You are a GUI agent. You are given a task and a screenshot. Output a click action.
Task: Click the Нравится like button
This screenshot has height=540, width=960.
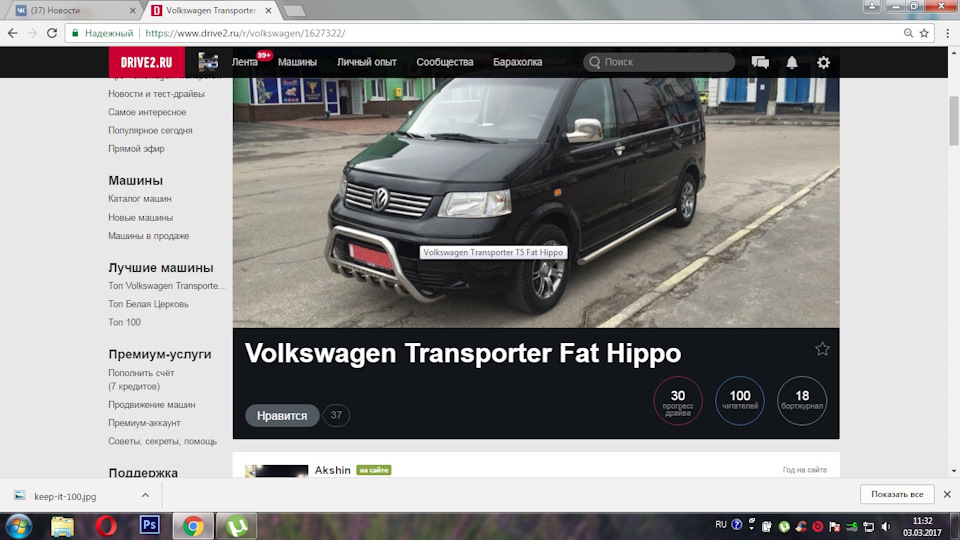pyautogui.click(x=282, y=416)
